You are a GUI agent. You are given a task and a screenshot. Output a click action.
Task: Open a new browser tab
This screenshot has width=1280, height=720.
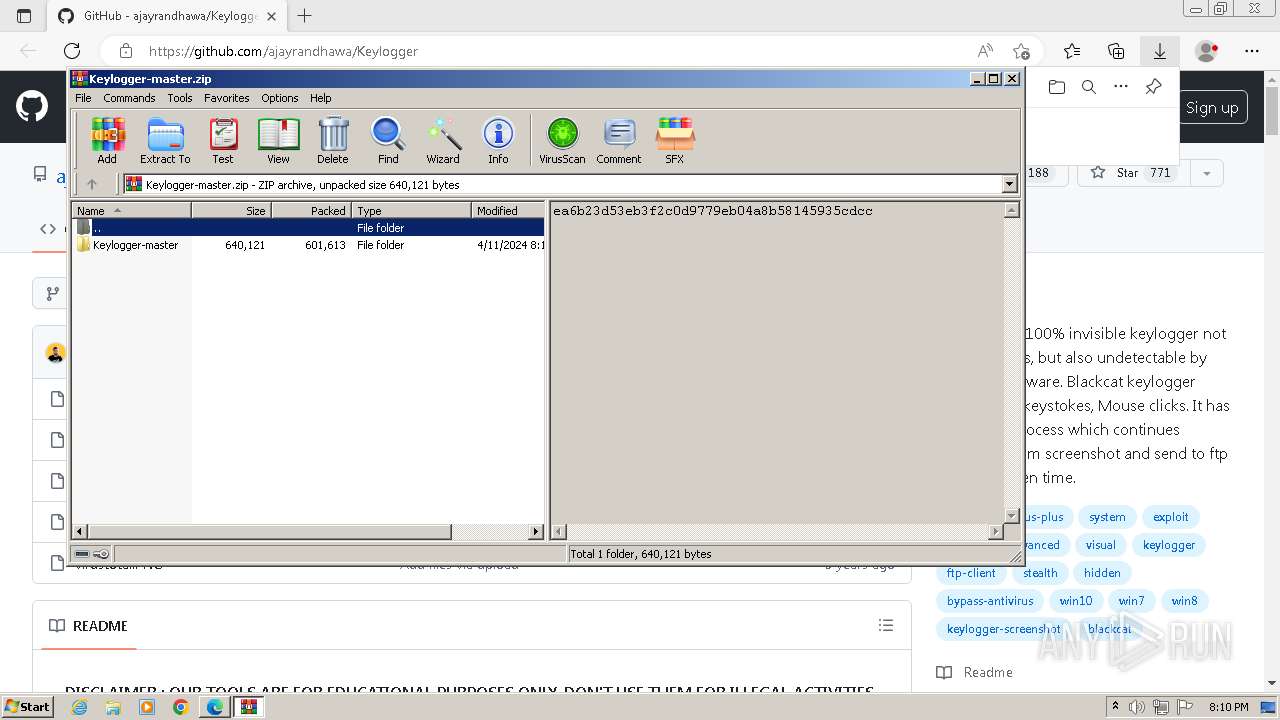(305, 16)
